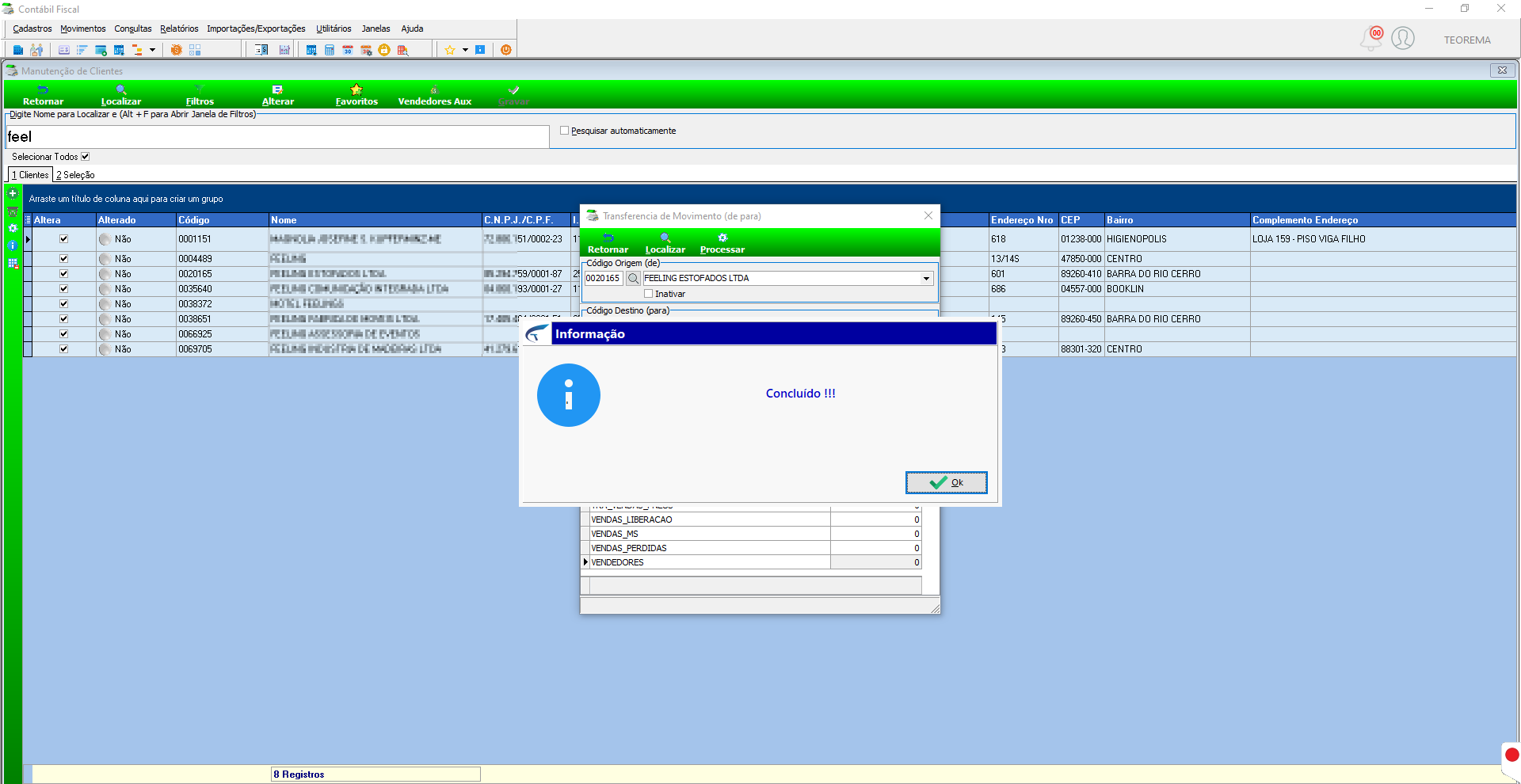Click the window with green plus toolbar icon

(101, 50)
